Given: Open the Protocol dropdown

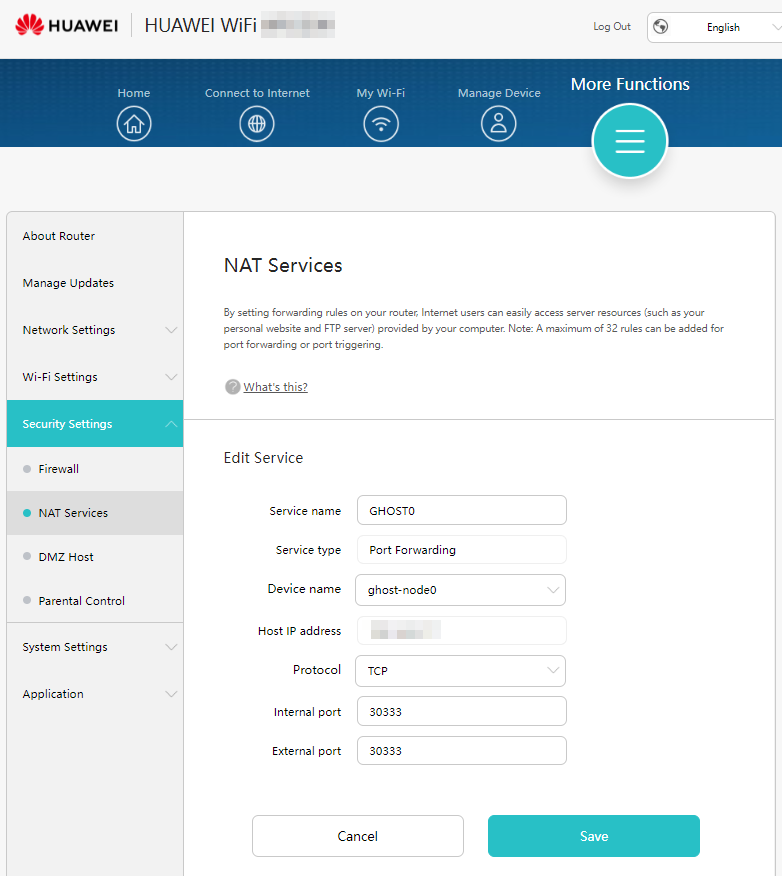Looking at the screenshot, I should point(460,671).
